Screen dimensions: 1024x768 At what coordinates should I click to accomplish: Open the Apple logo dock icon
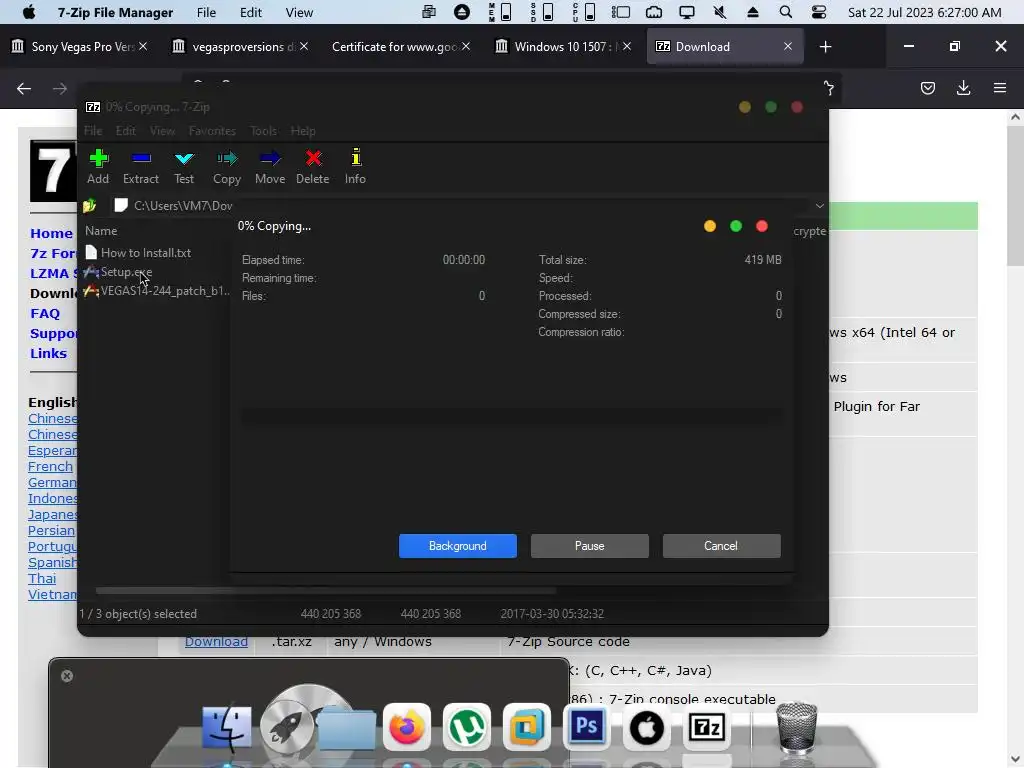click(647, 727)
